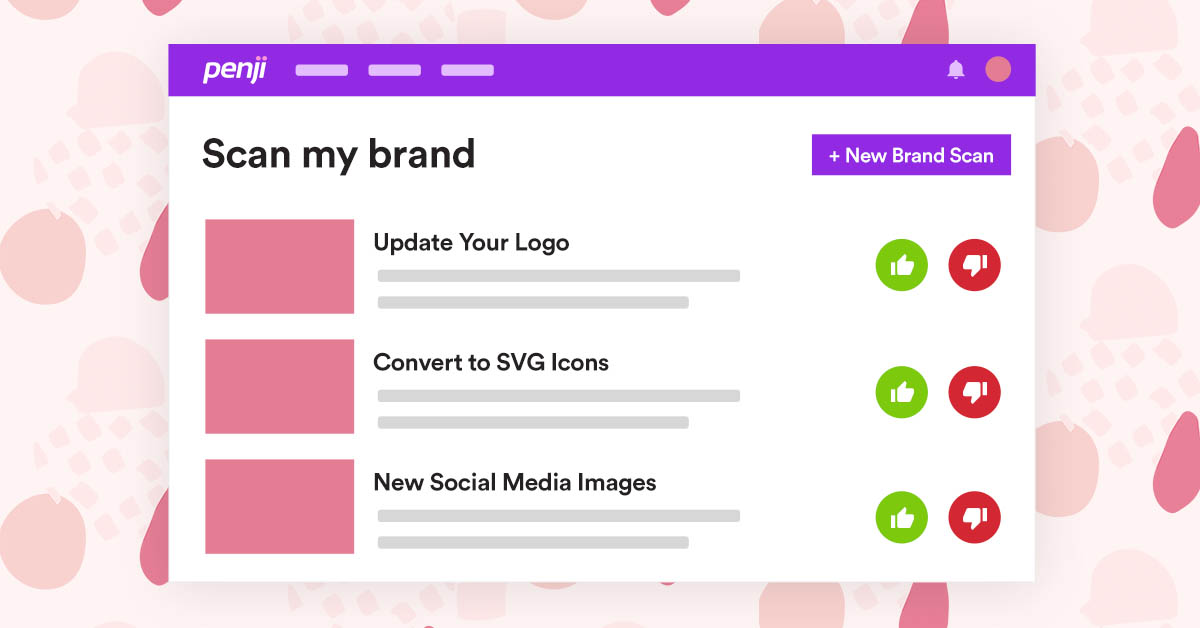1200x628 pixels.
Task: Select third navigation placeholder in header
Action: (468, 70)
